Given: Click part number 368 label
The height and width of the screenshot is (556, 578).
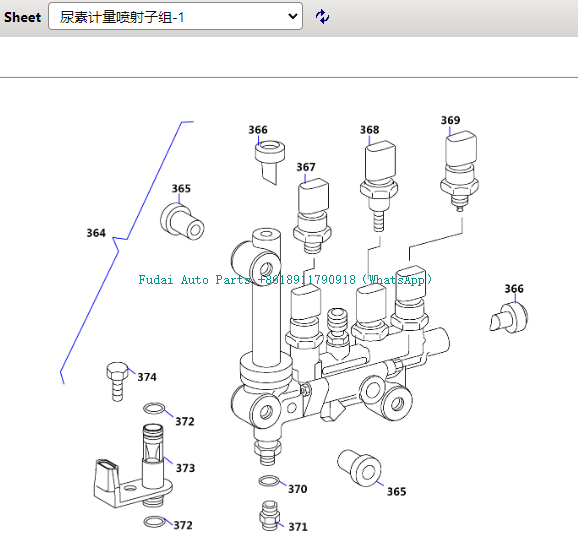Looking at the screenshot, I should point(369,130).
